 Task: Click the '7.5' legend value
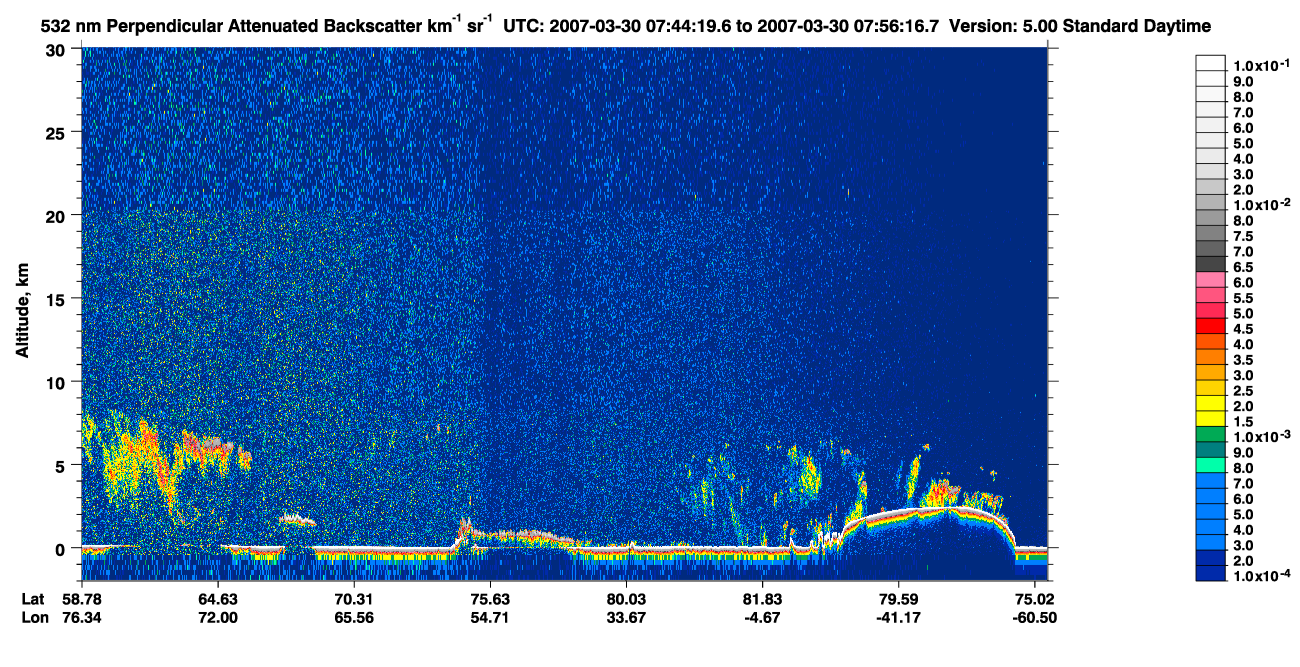coord(1243,237)
